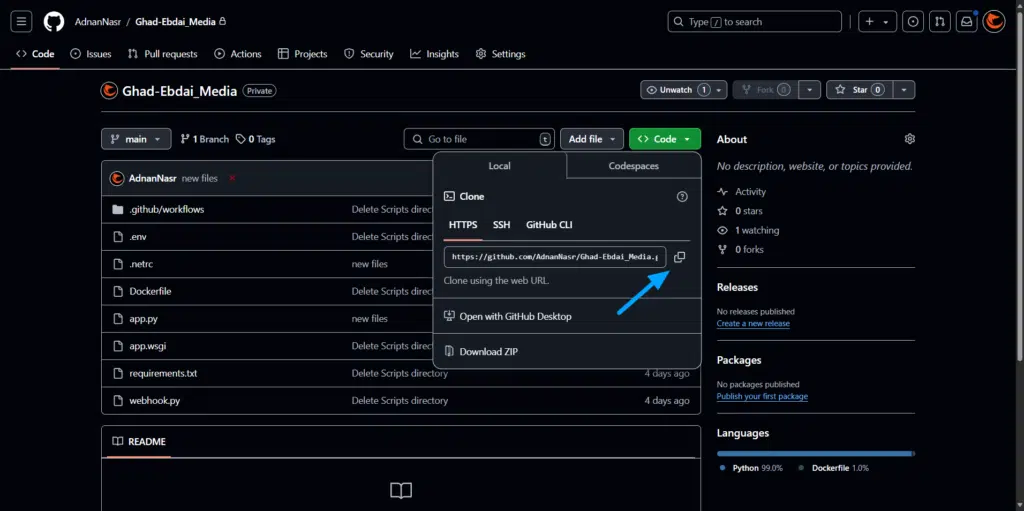Click the Python language bar segment
This screenshot has width=1024, height=511.
(x=814, y=453)
